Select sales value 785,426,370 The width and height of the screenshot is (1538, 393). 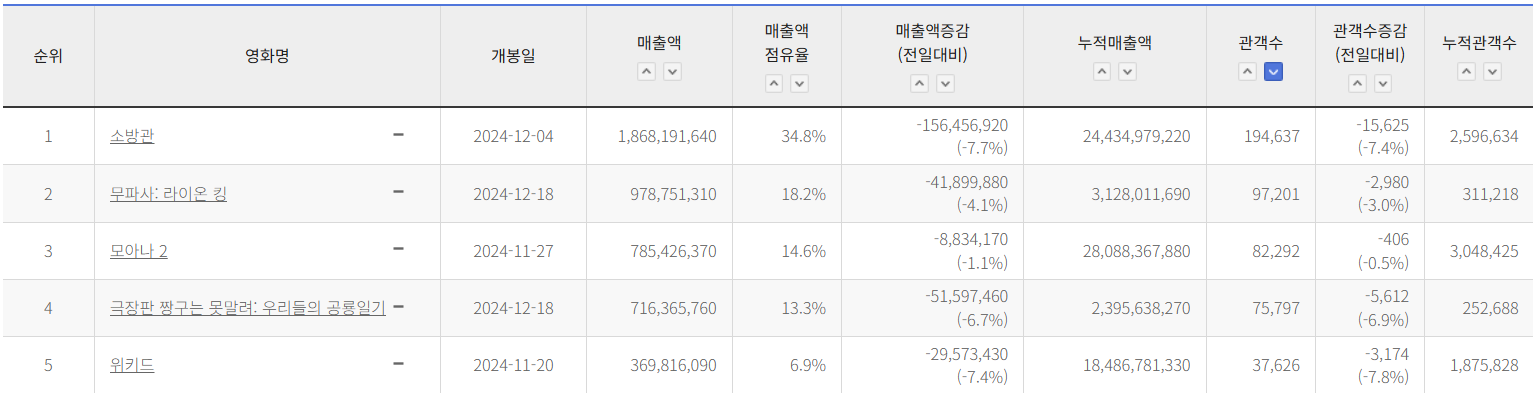click(674, 251)
